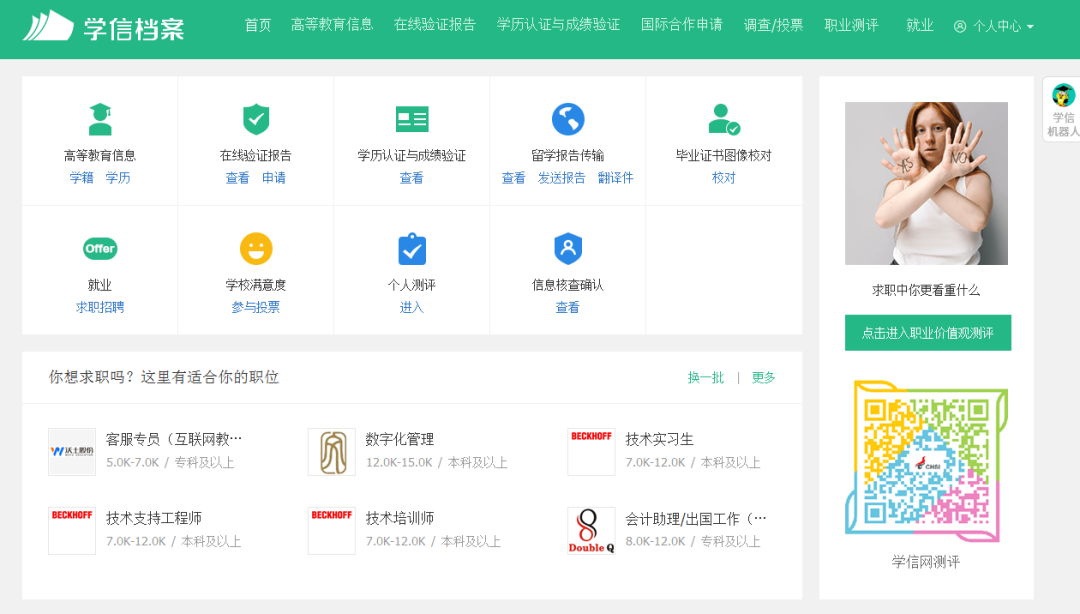This screenshot has height=614, width=1080.
Task: Expand the 个人中心 dropdown arrow
Action: [x=1030, y=27]
